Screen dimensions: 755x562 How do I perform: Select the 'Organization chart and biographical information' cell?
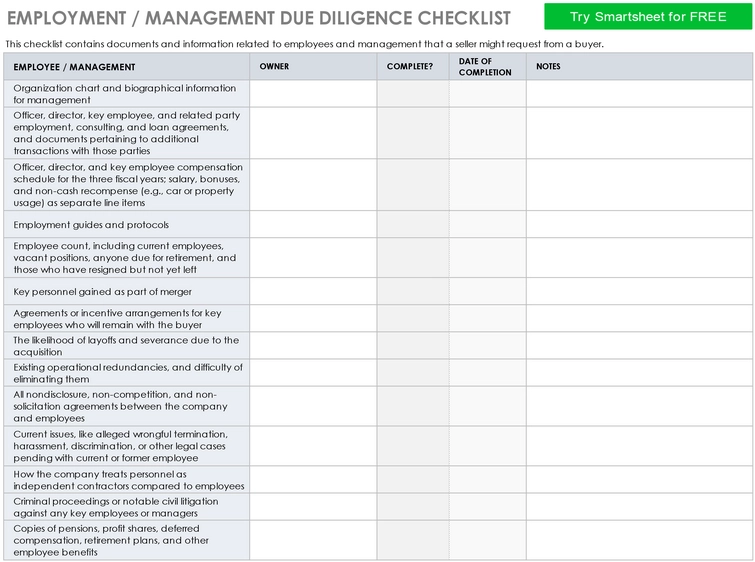127,94
